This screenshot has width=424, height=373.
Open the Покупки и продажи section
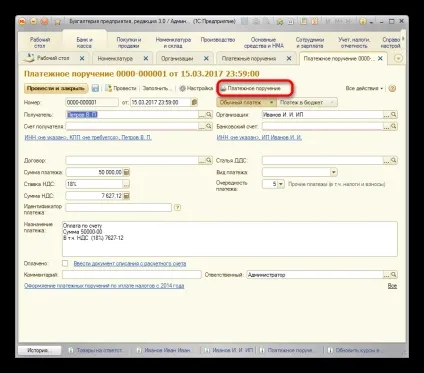pos(129,43)
